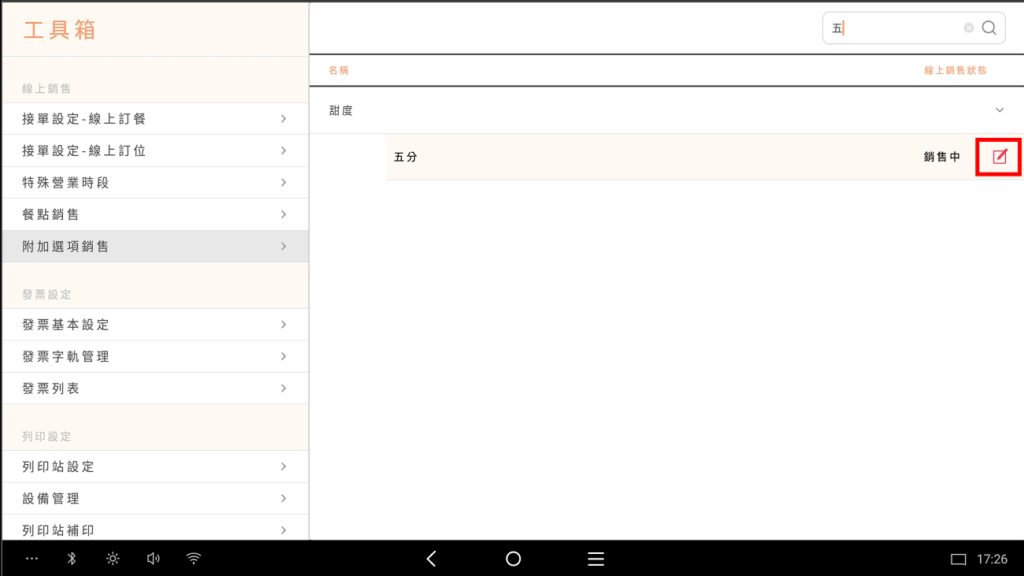Screen dimensions: 1024x576
Task: Open 發票基本設定 page
Action: pos(155,325)
